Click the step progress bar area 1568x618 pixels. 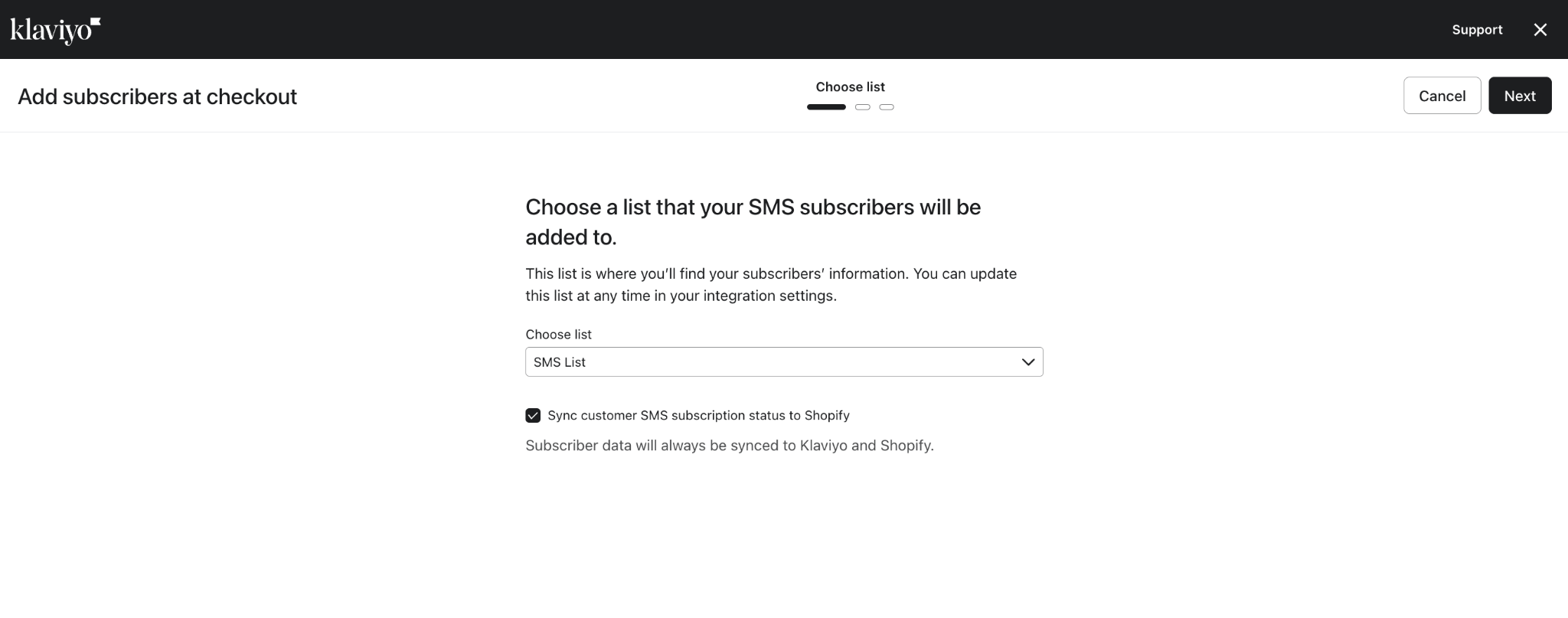click(851, 107)
